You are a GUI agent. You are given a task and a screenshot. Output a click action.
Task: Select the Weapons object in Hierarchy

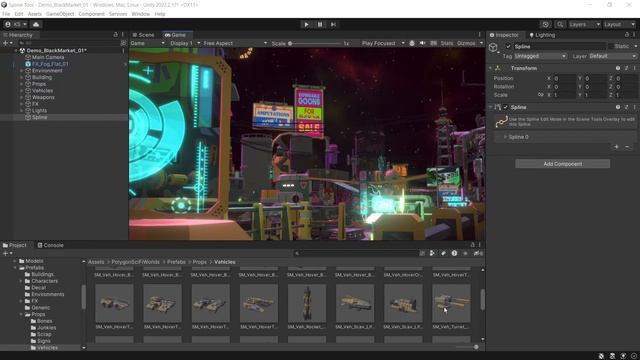pyautogui.click(x=43, y=97)
